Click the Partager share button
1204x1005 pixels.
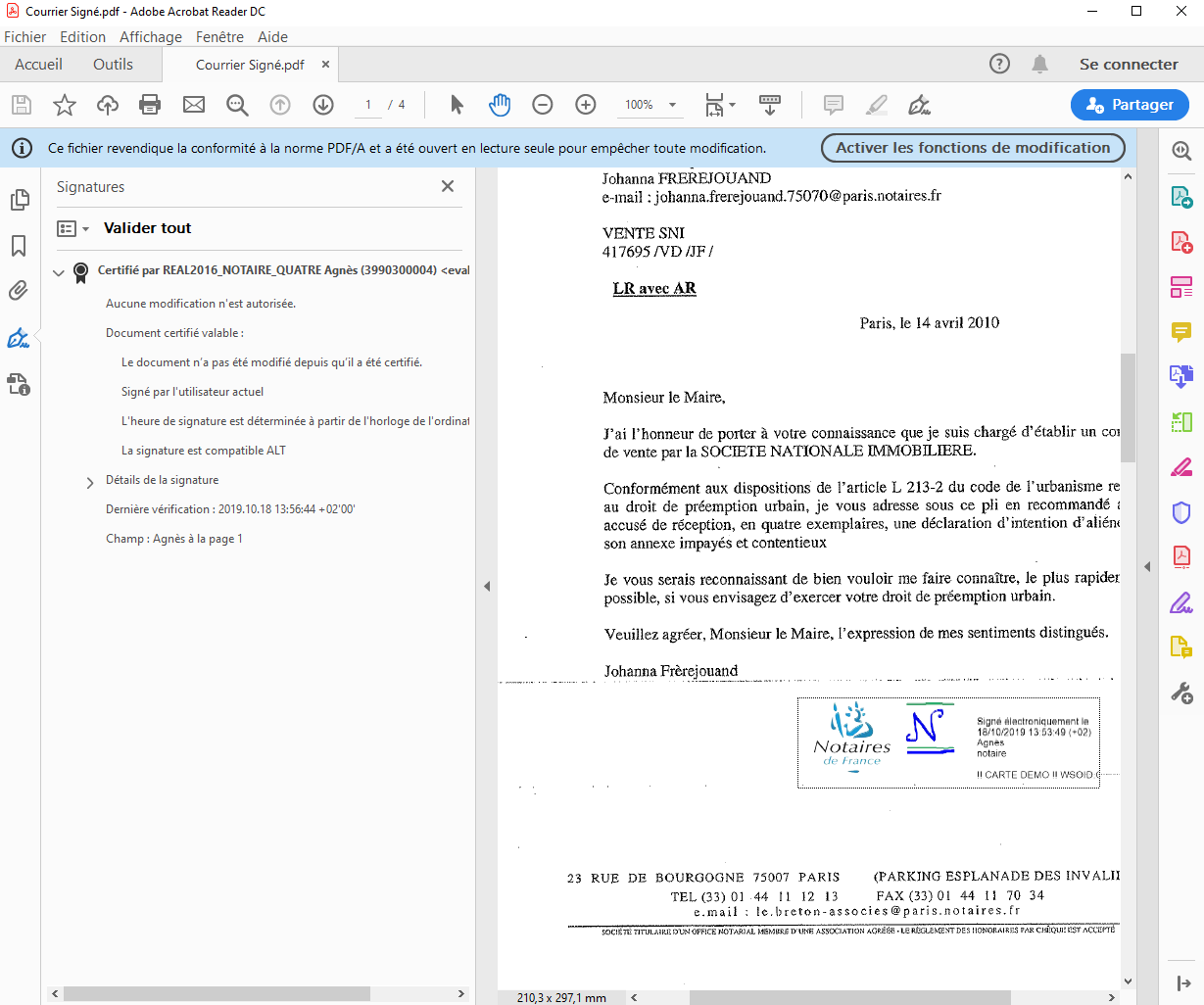[x=1130, y=105]
